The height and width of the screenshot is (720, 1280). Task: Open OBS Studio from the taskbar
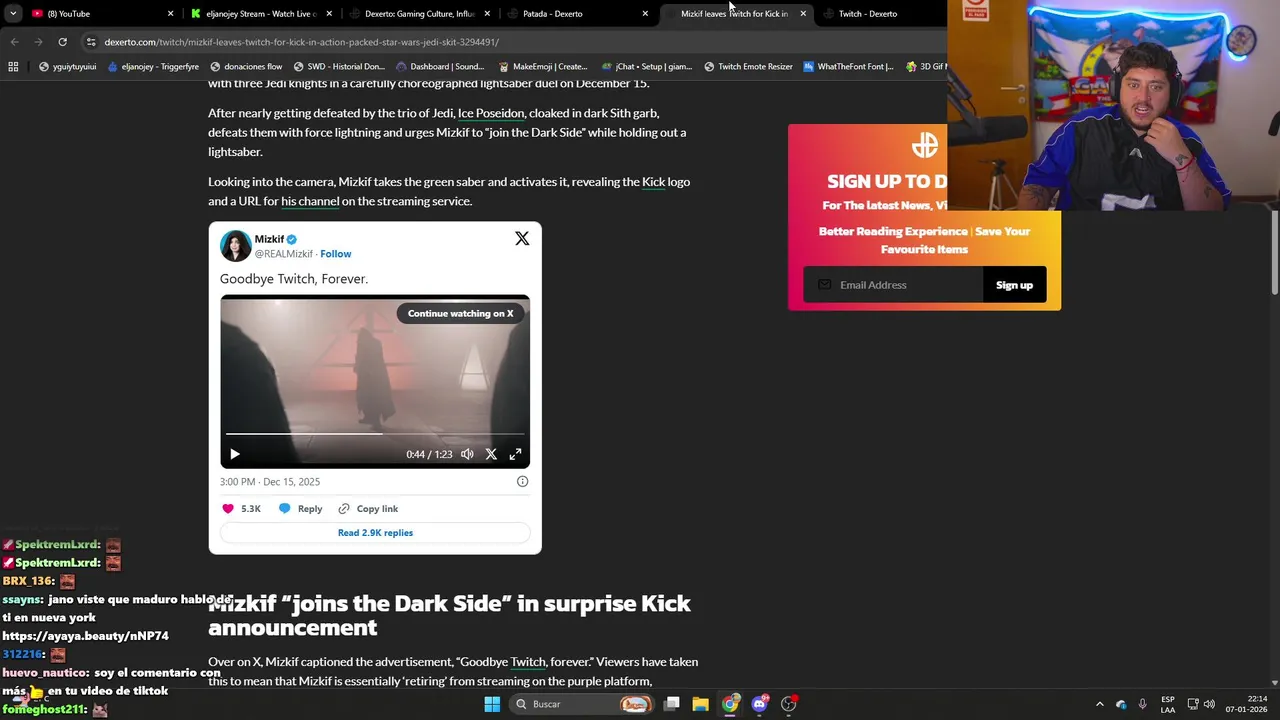789,704
